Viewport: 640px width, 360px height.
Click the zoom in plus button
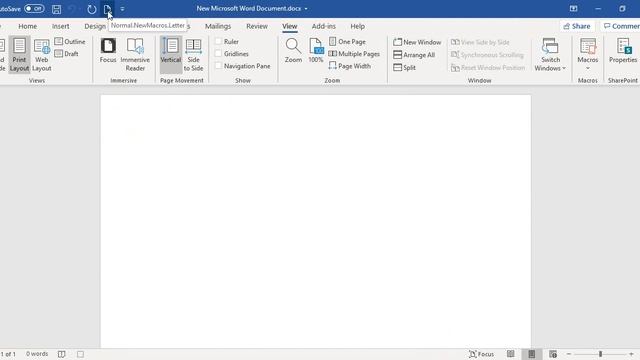(631, 354)
